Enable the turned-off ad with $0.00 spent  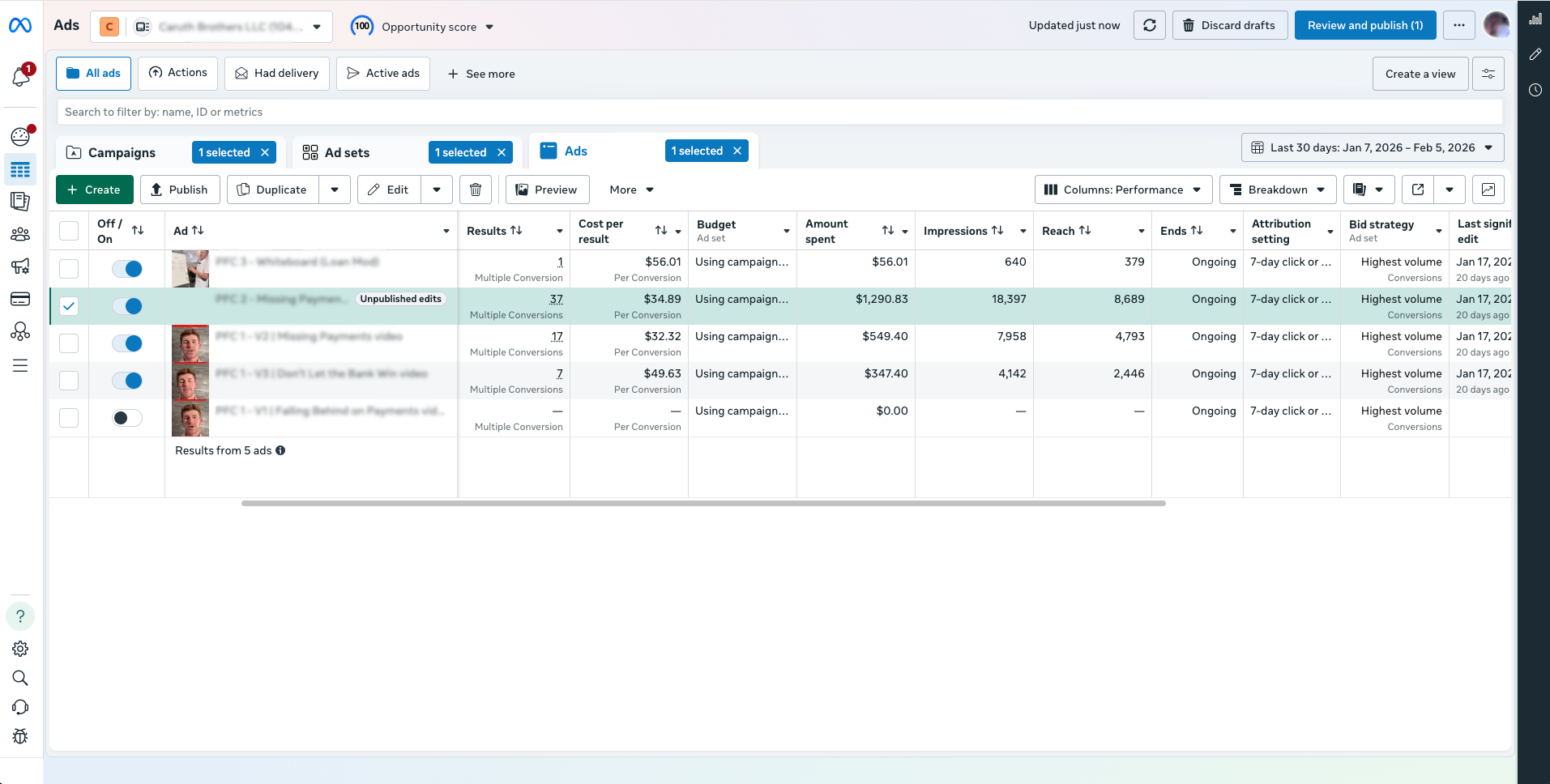point(127,418)
